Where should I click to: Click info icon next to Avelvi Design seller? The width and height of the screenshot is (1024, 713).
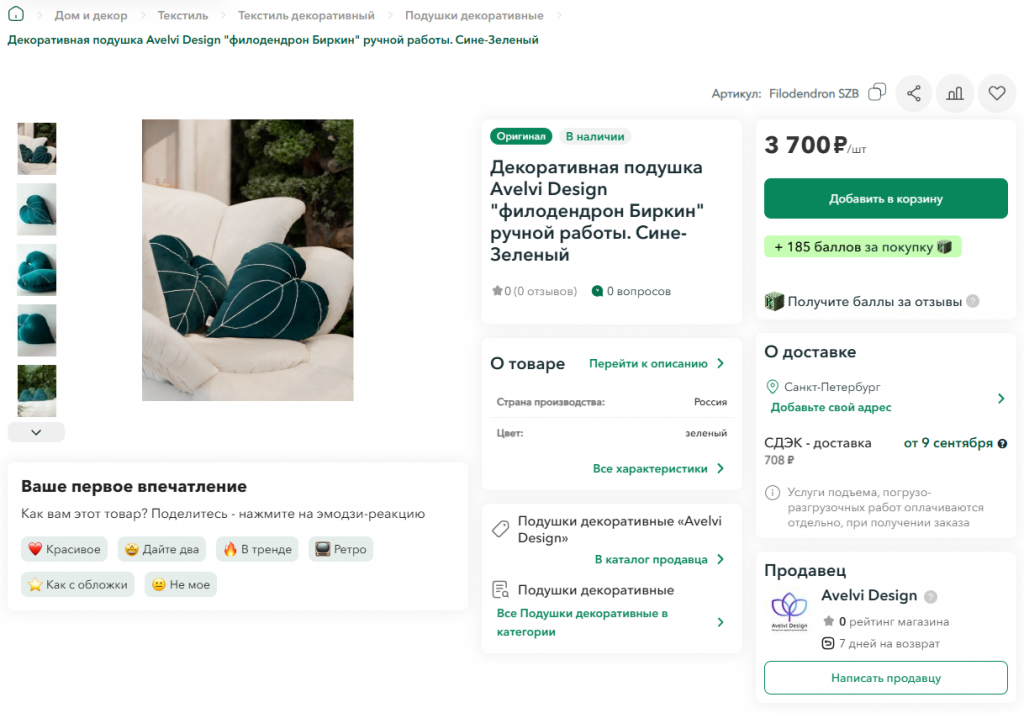[x=931, y=596]
